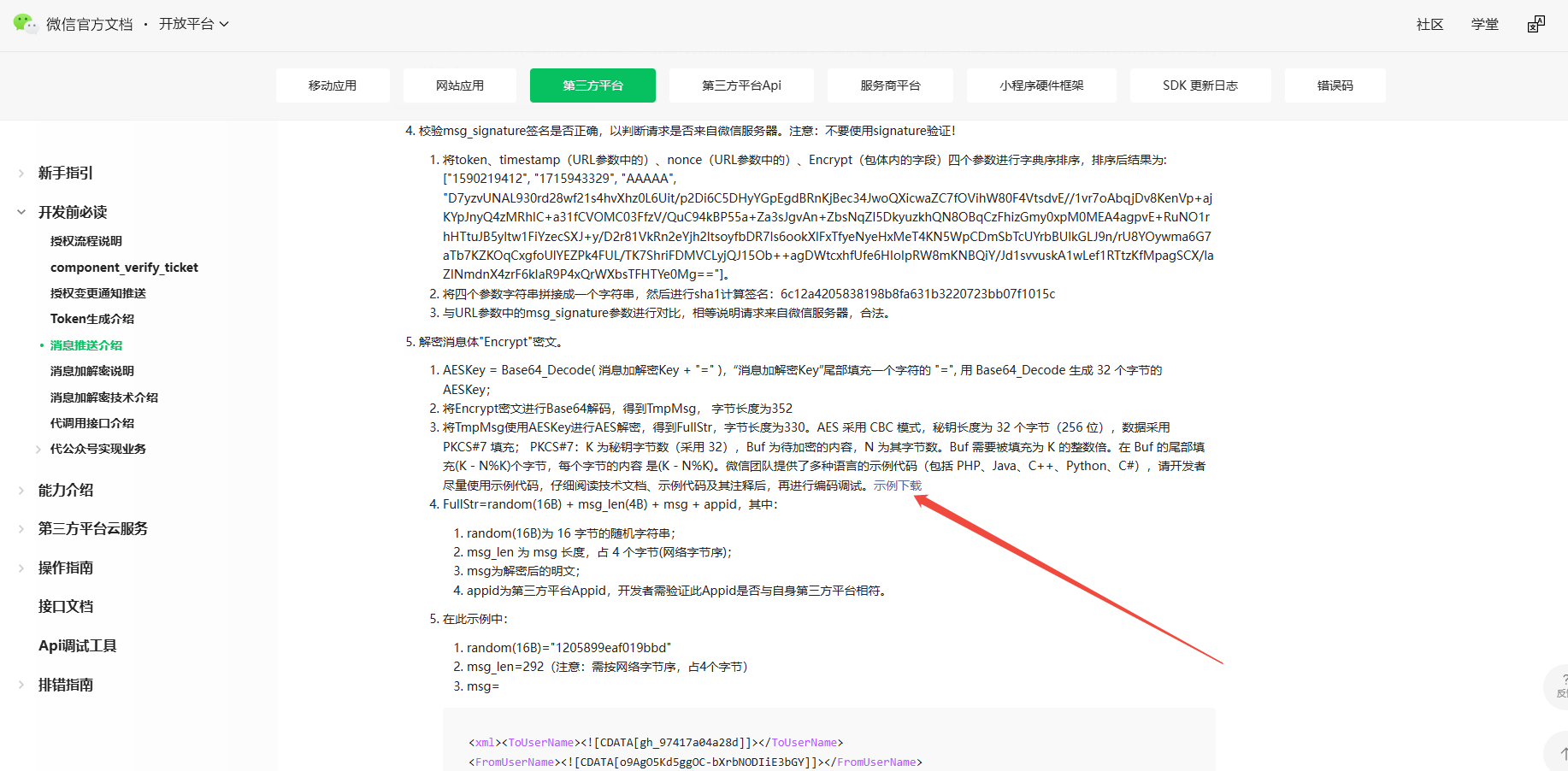Image resolution: width=1568 pixels, height=771 pixels.
Task: Open the 开放平台 dropdown in header
Action: [194, 24]
